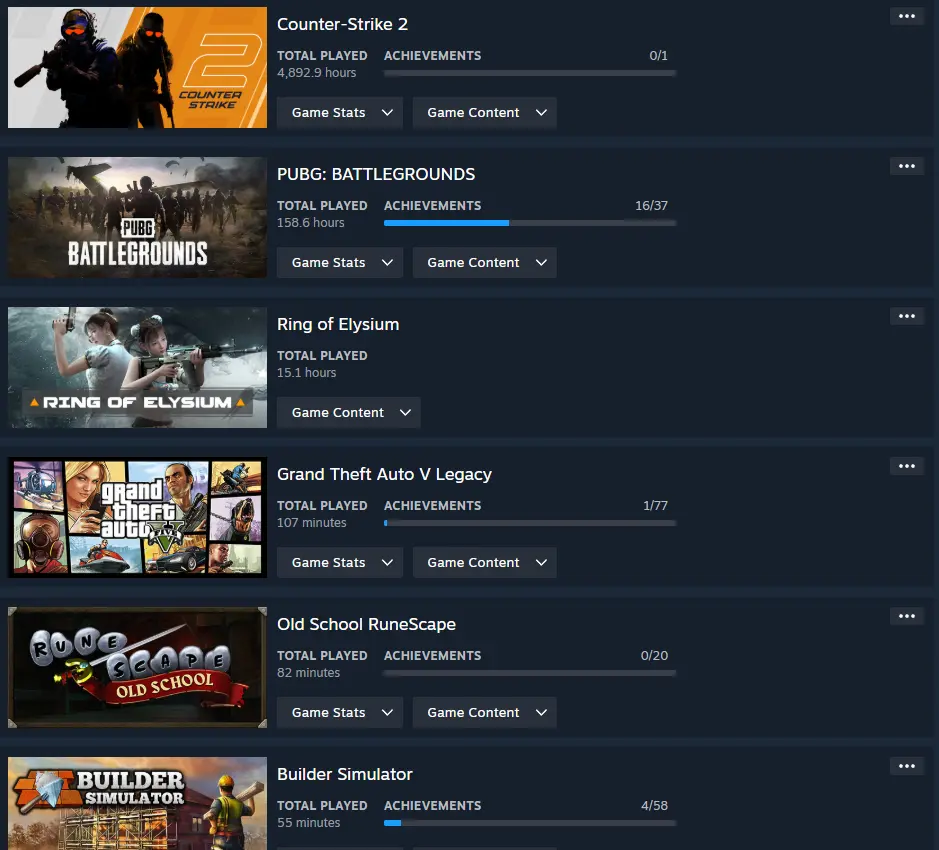Screen dimensions: 939x850
Task: Click the 0/1 achievements count
Action: click(659, 56)
